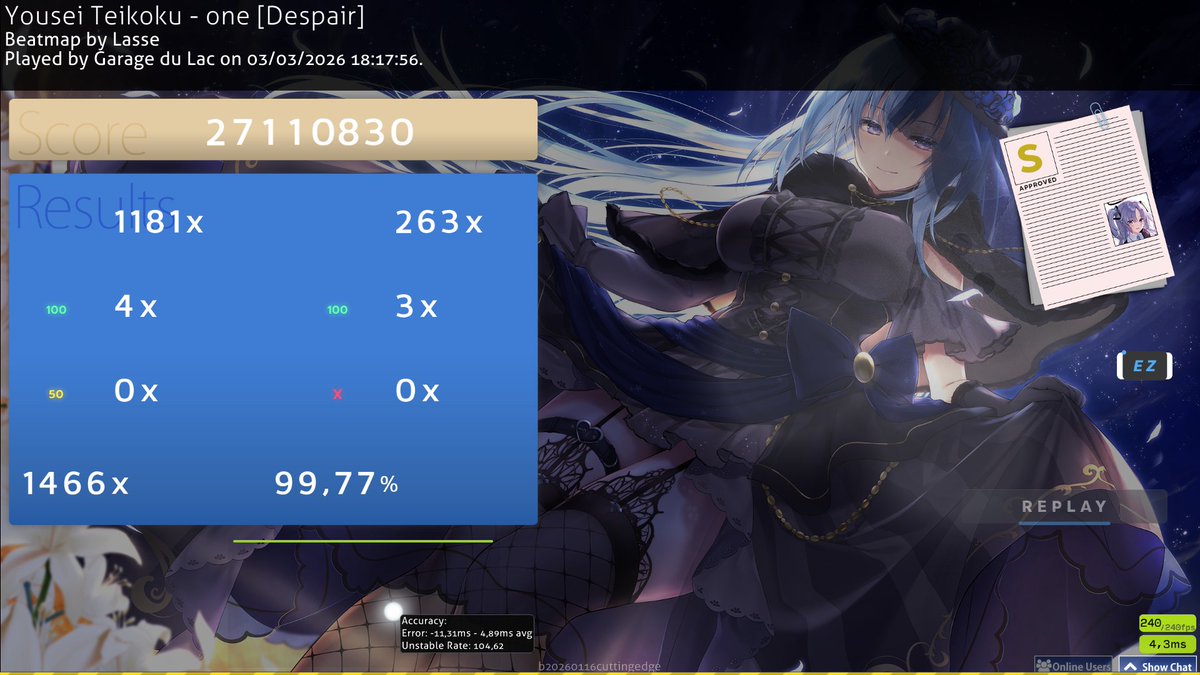1200x675 pixels.
Task: Click the 240fps frame rate counter
Action: (1166, 625)
